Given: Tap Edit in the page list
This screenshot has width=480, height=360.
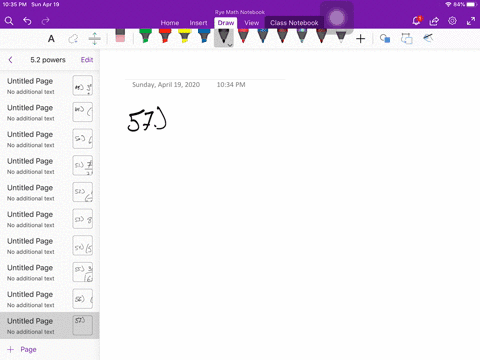Looking at the screenshot, I should pyautogui.click(x=87, y=60).
